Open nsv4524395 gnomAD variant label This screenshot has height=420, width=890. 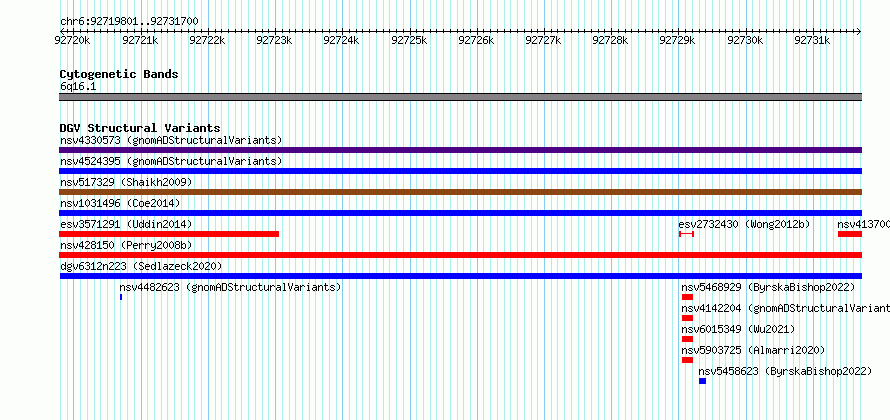click(171, 161)
